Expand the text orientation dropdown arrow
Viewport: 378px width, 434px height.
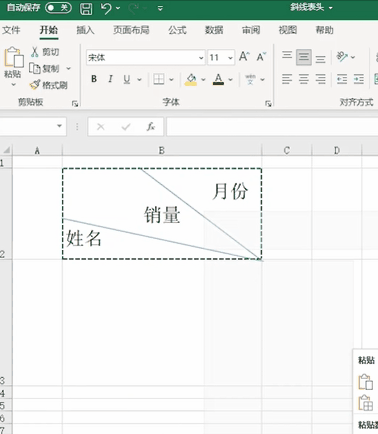(x=353, y=57)
